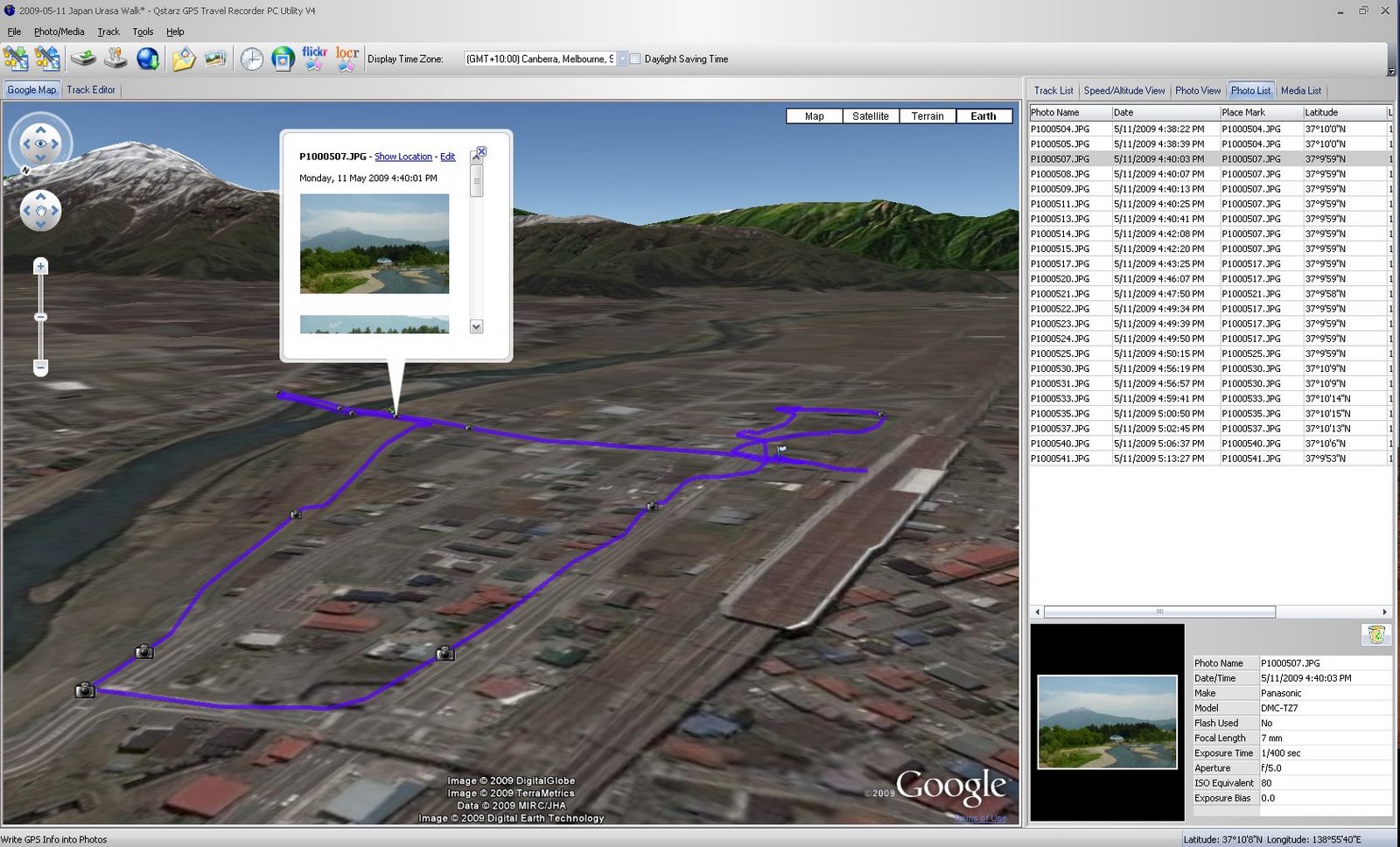Select the P1000541.JPG row in photo list
Screen dimensions: 1400x847
coord(1209,458)
